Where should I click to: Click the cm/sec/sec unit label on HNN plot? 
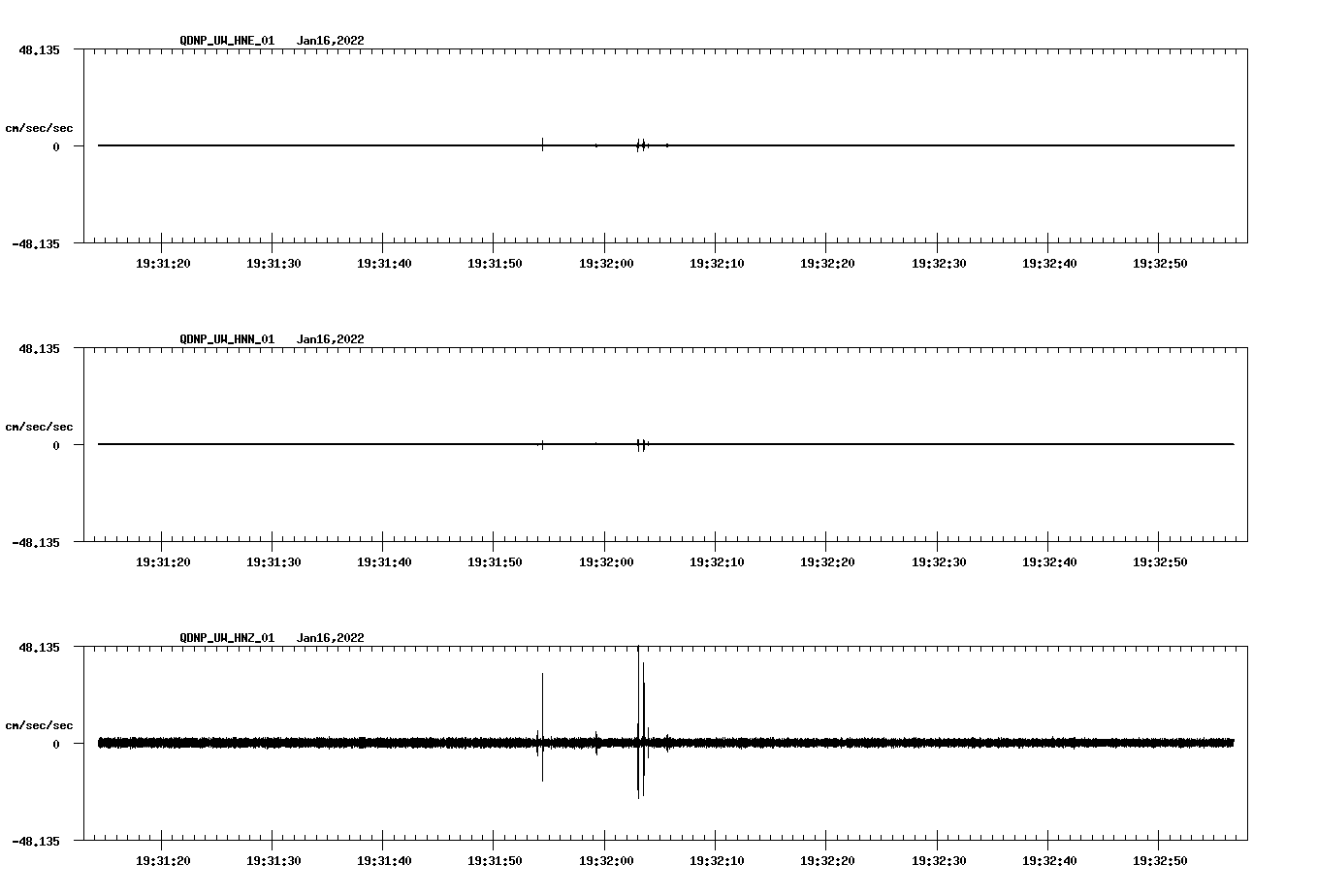click(x=39, y=427)
